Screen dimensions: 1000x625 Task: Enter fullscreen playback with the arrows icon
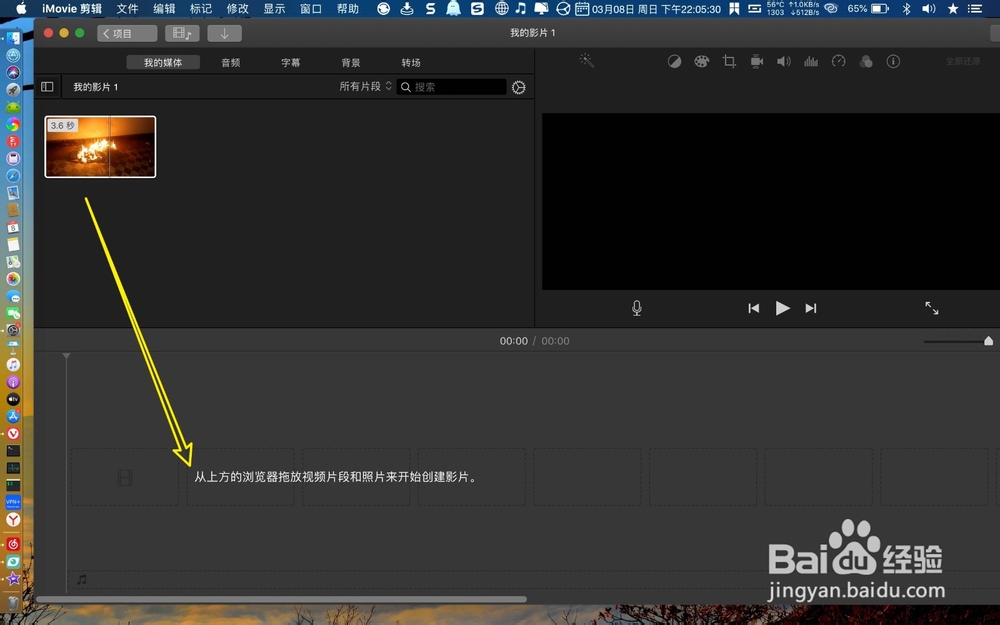coord(932,308)
